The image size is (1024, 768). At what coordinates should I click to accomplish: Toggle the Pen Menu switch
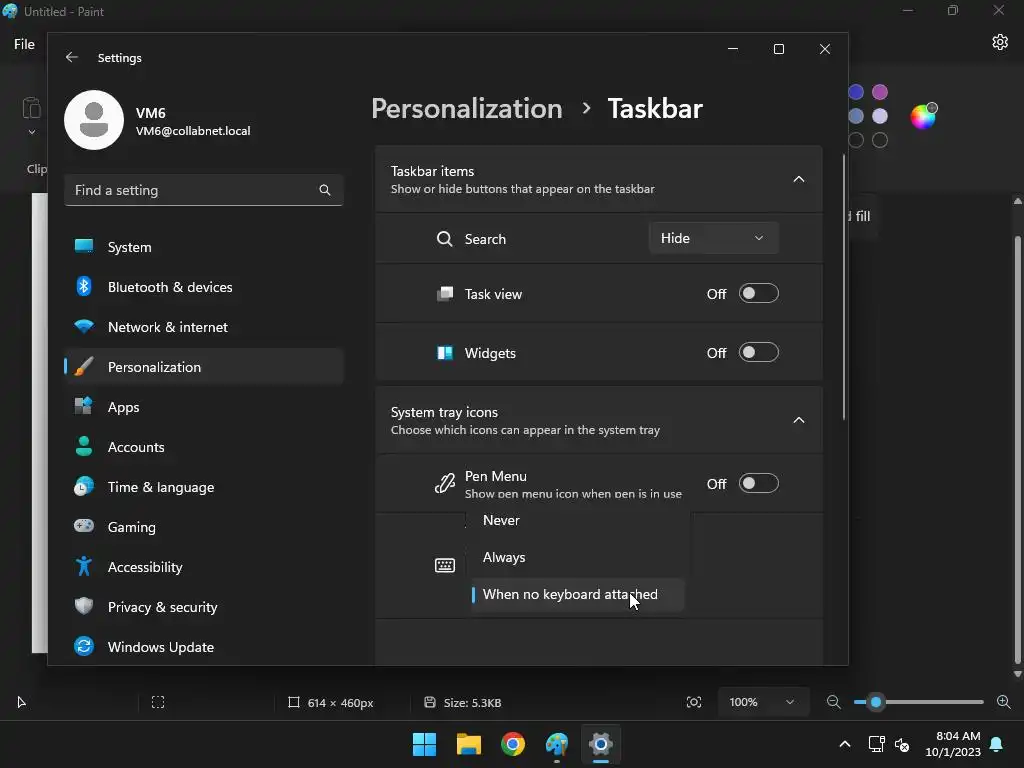coord(758,483)
